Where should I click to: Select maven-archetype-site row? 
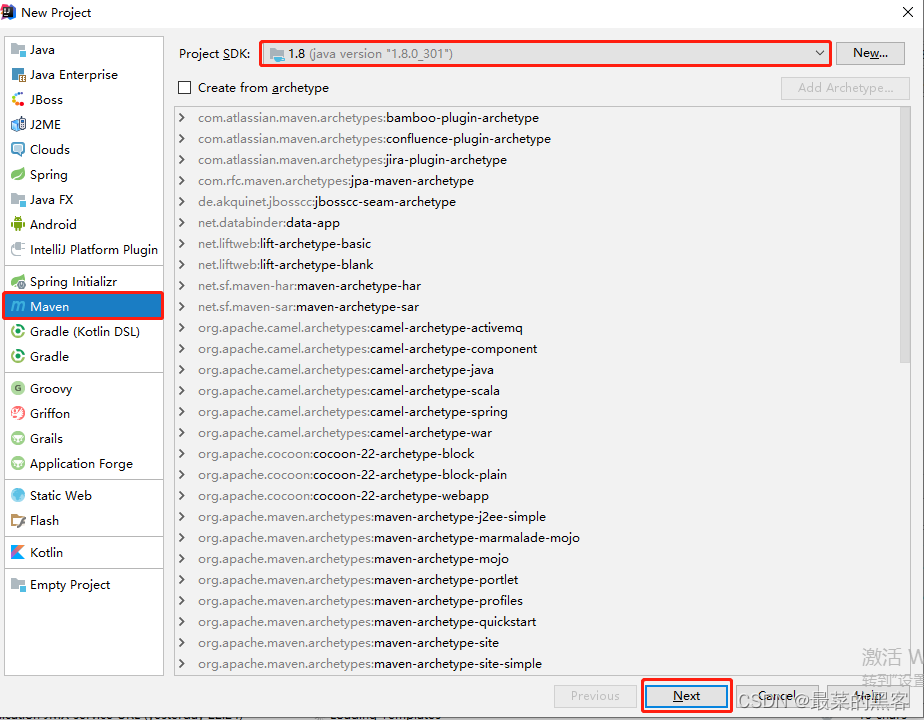537,643
